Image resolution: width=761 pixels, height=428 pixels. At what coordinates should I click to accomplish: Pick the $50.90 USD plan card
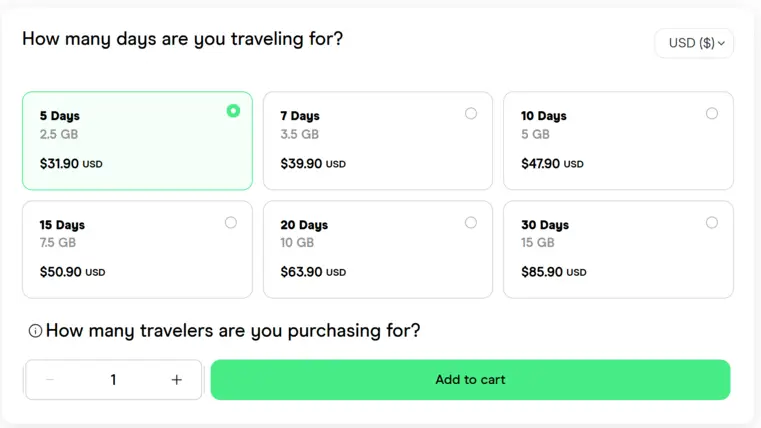tap(137, 249)
